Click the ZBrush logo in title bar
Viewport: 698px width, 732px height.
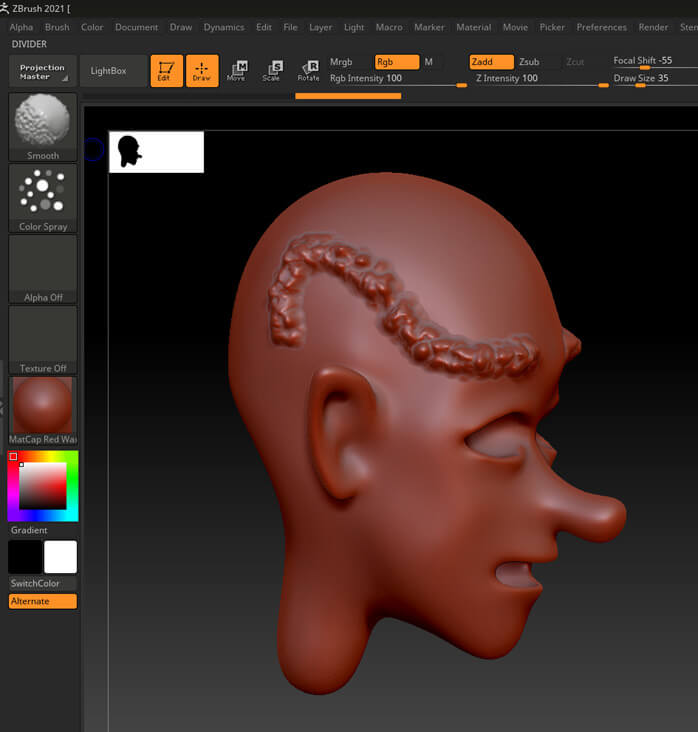point(4,8)
